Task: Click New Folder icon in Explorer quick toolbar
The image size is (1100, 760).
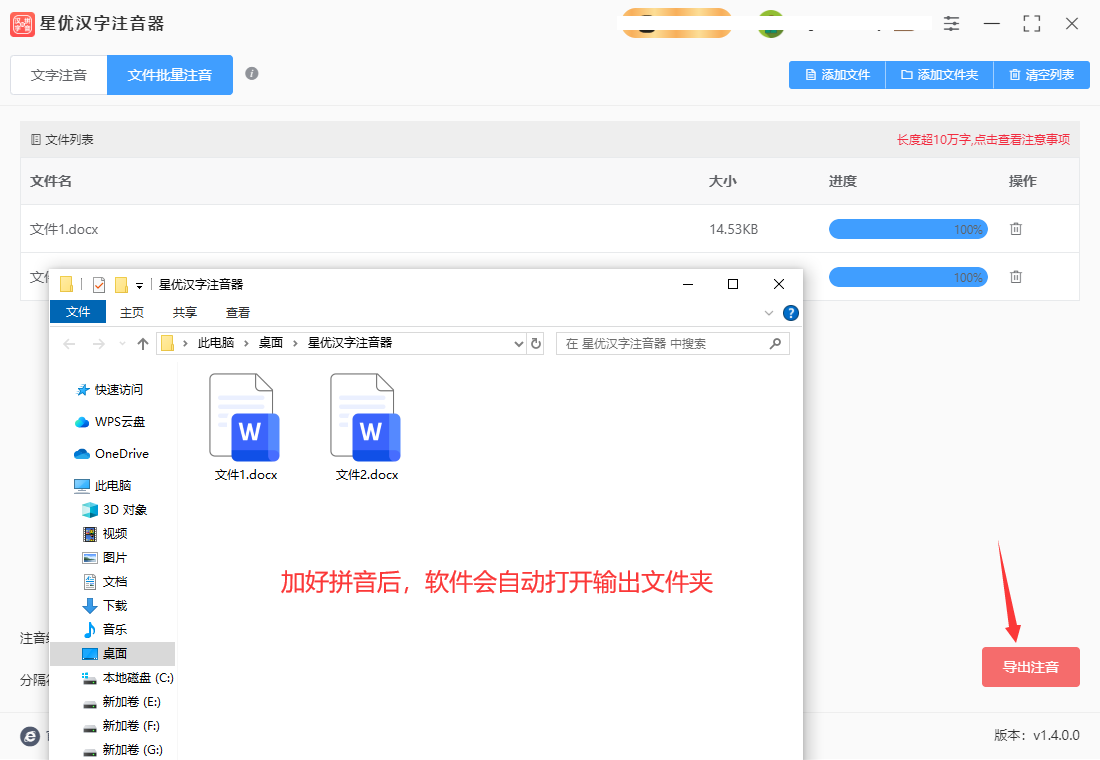Action: point(121,284)
